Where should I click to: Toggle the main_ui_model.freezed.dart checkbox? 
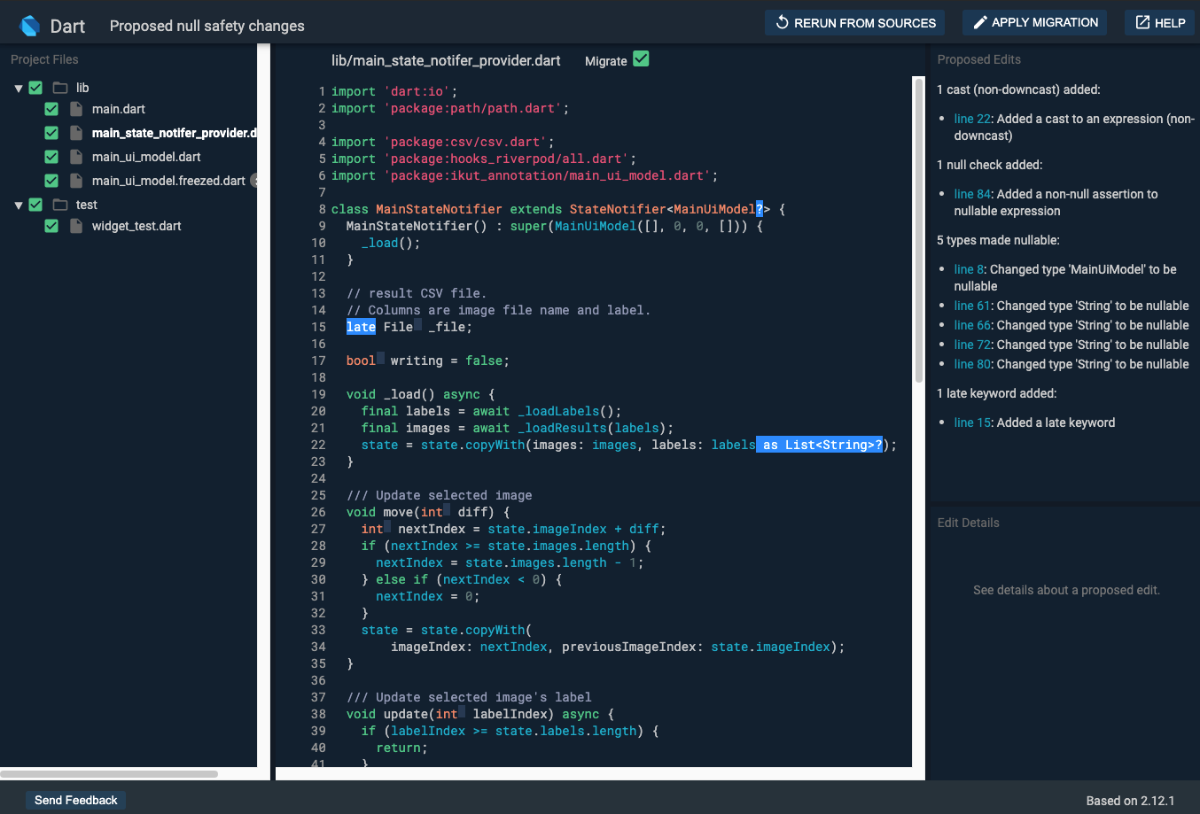pos(52,181)
